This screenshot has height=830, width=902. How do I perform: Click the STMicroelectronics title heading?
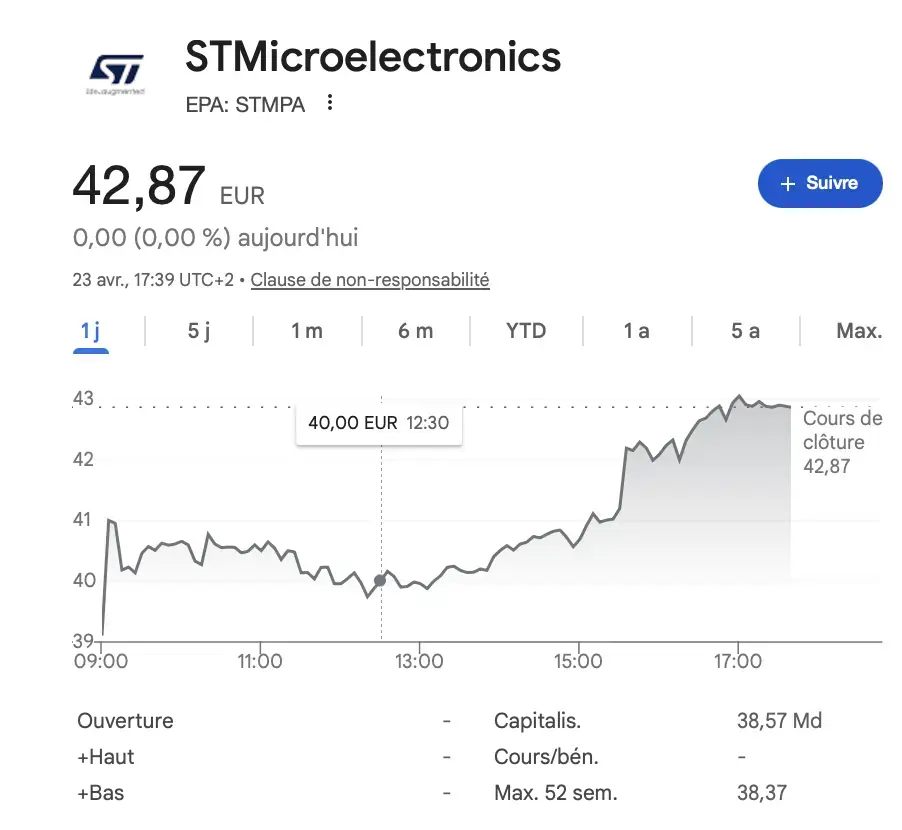click(372, 58)
